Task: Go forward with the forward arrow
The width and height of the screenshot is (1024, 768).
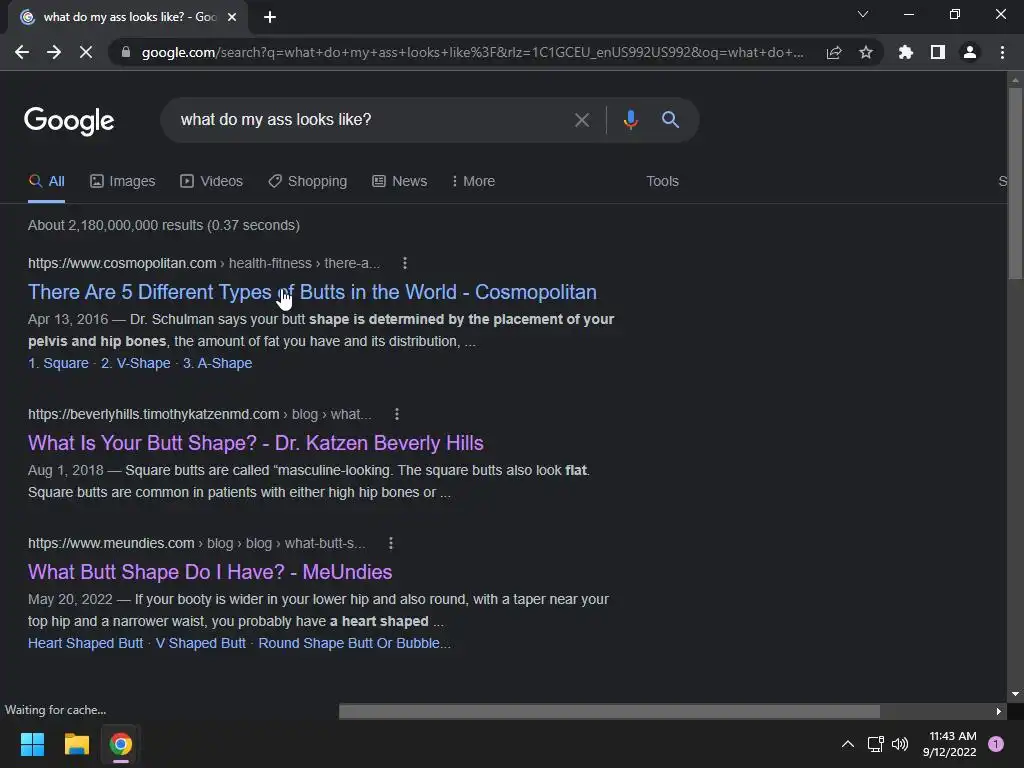Action: click(54, 52)
